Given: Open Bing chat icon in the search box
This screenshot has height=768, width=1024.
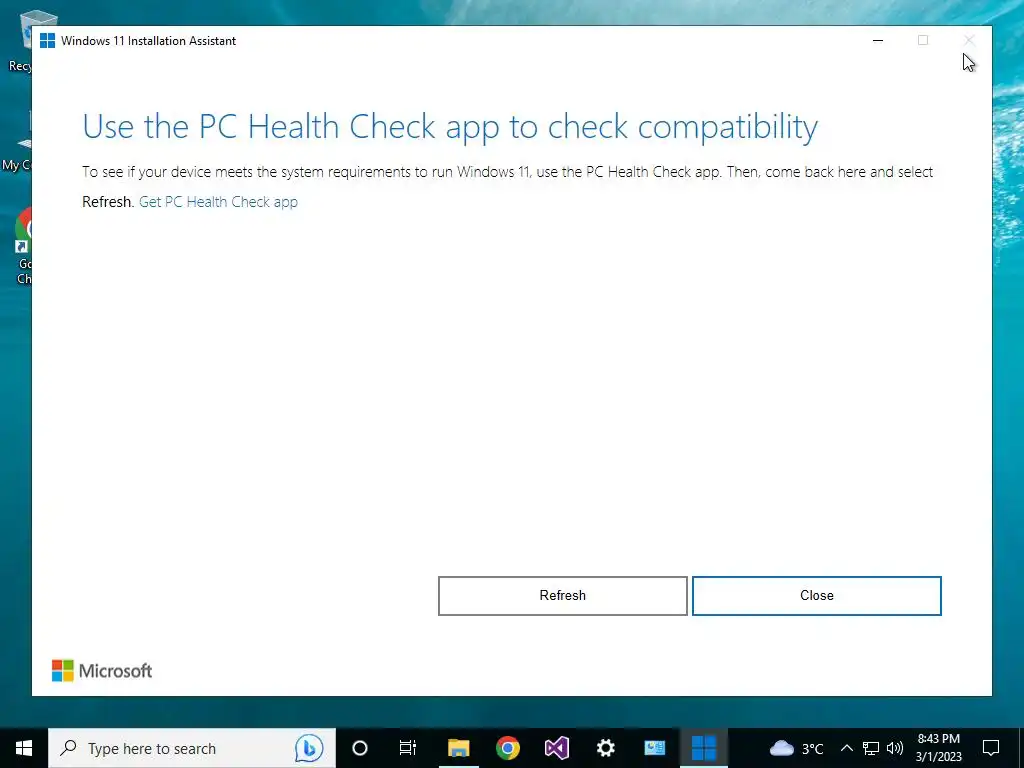Looking at the screenshot, I should coord(309,748).
